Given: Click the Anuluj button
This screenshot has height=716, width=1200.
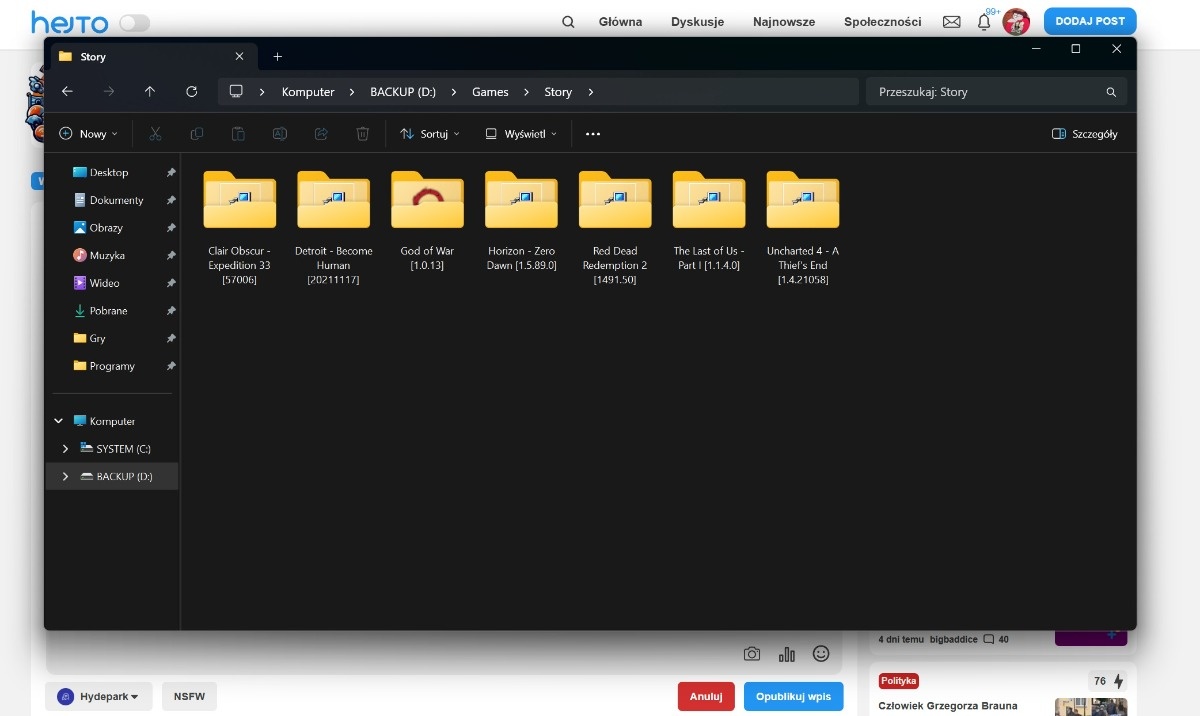Looking at the screenshot, I should [706, 696].
